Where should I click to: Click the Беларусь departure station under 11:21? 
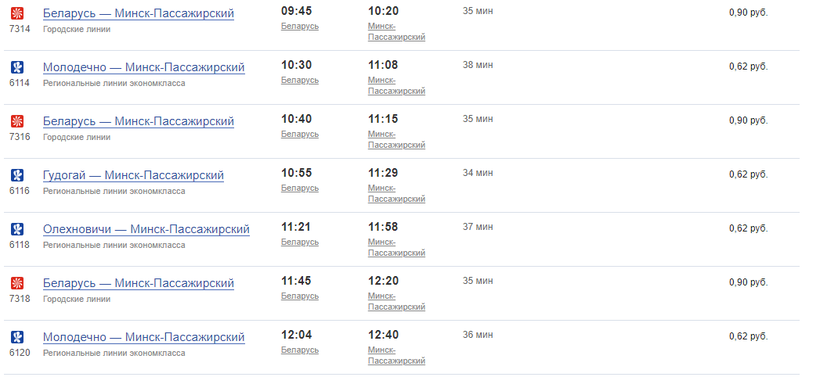coord(300,242)
